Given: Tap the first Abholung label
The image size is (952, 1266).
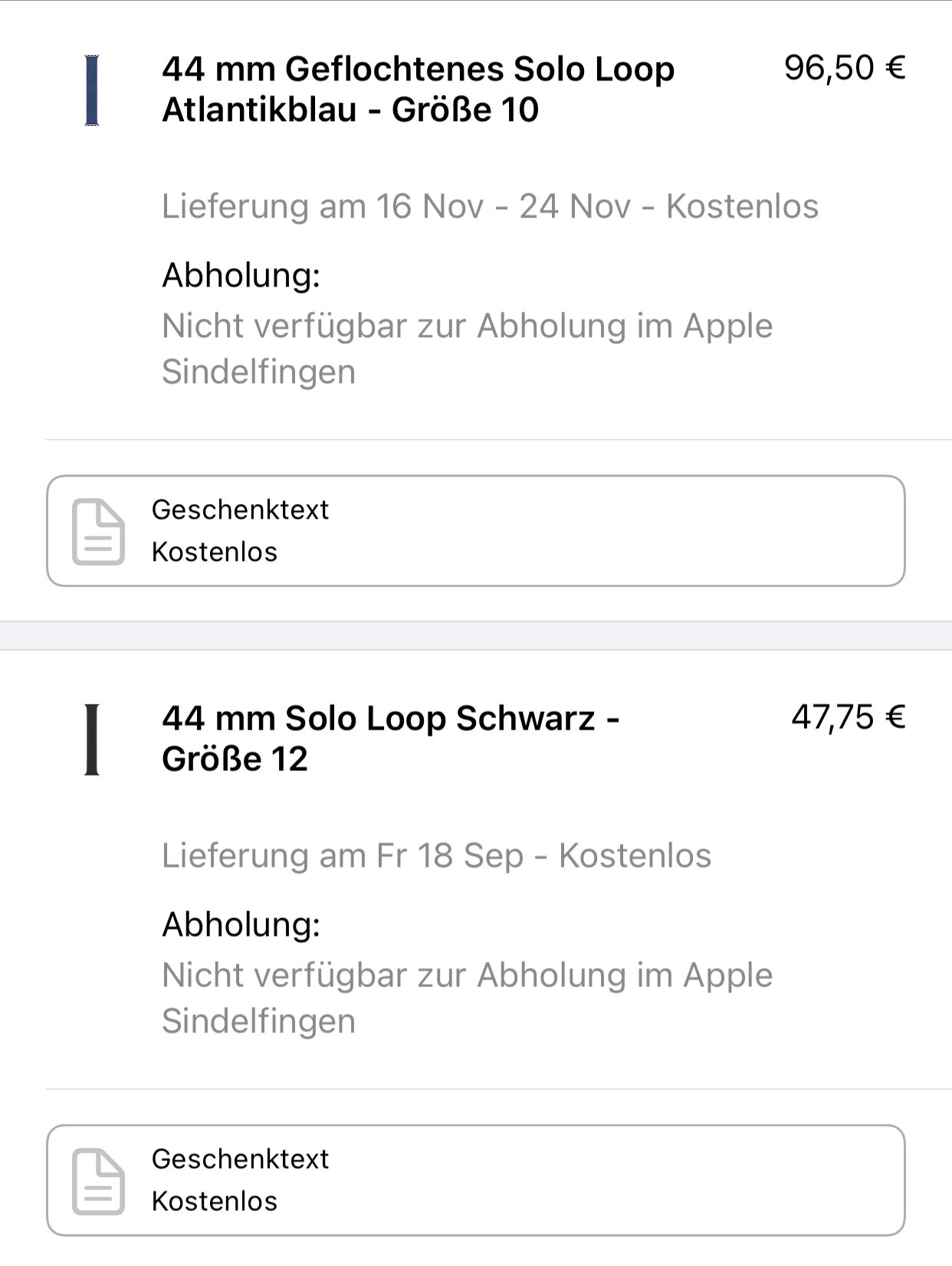Looking at the screenshot, I should pos(241,275).
